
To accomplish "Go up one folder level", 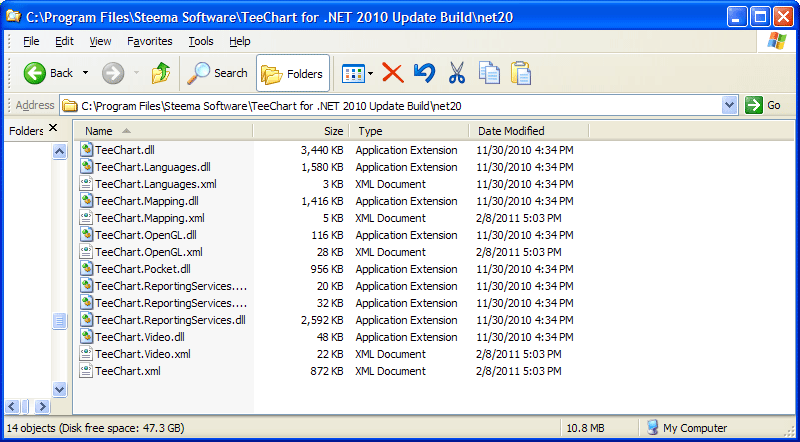I will 161,73.
